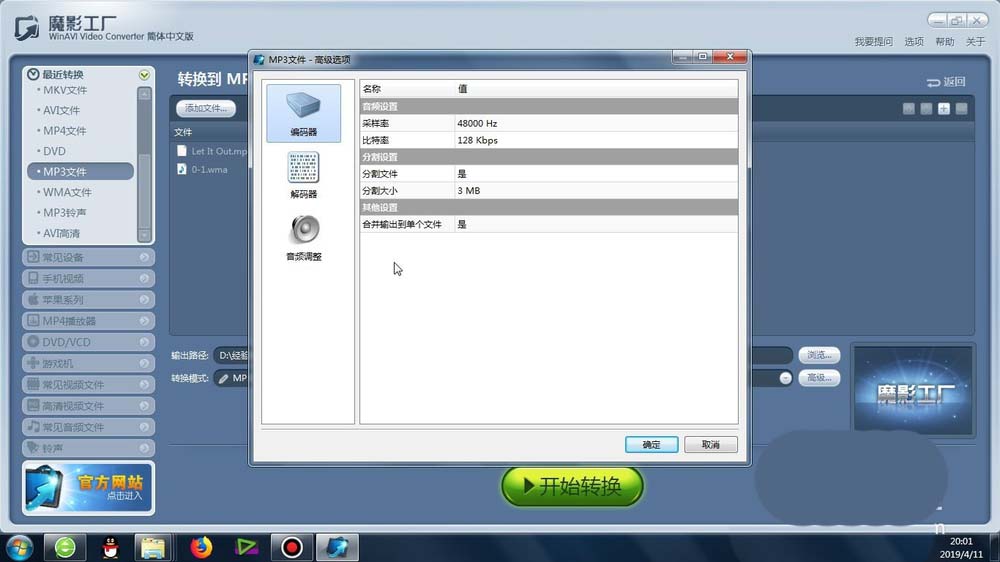Click the 魔影工厂 preview thumbnail
This screenshot has width=1000, height=562.
pyautogui.click(x=913, y=392)
